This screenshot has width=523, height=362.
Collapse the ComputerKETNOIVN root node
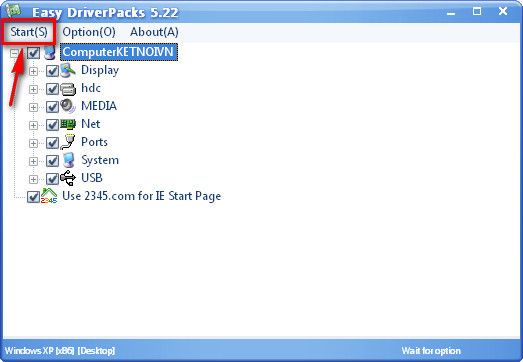pyautogui.click(x=14, y=53)
